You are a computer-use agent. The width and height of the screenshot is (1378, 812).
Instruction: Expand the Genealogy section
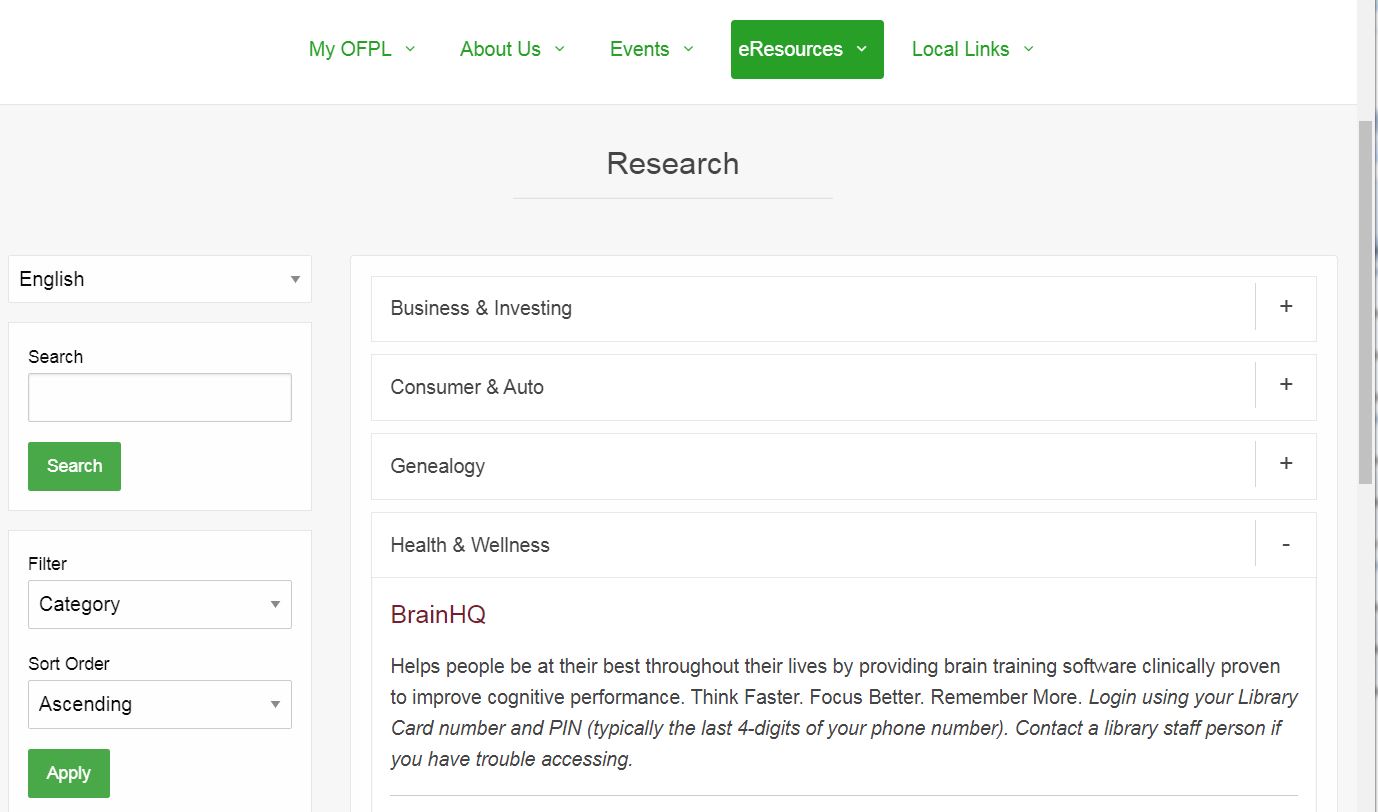[1285, 464]
